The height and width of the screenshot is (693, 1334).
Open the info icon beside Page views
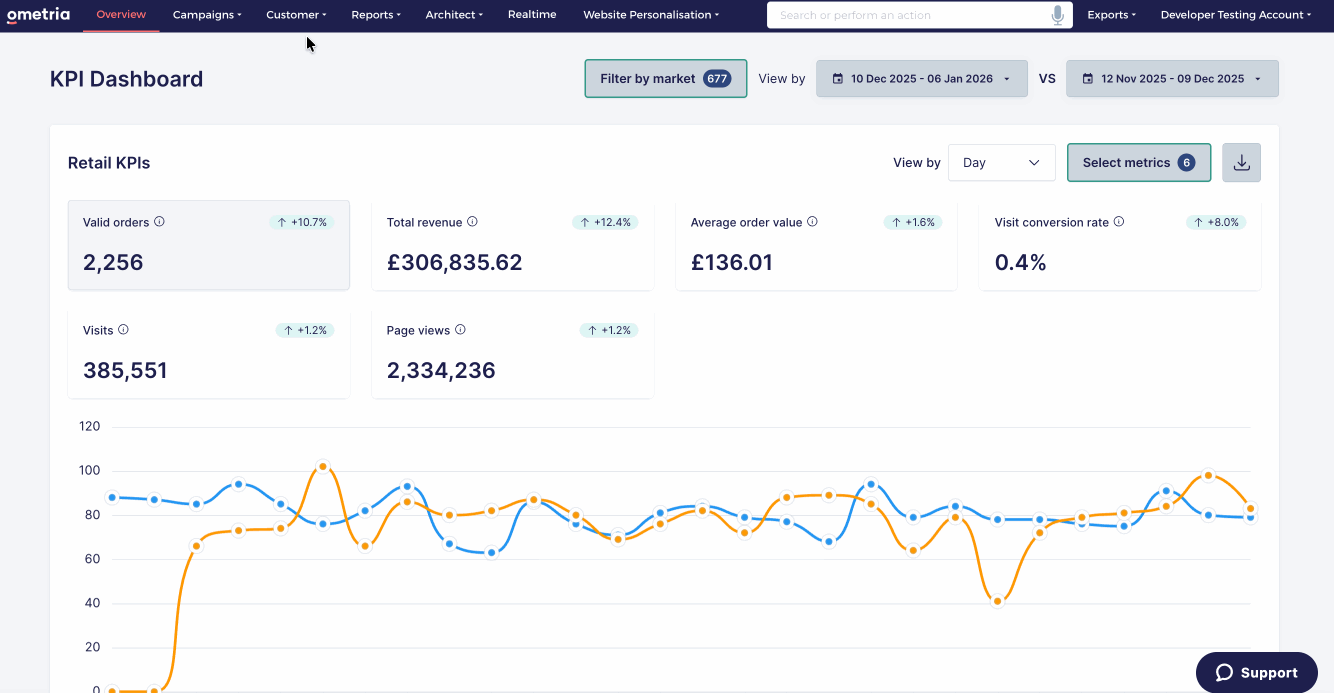point(460,330)
